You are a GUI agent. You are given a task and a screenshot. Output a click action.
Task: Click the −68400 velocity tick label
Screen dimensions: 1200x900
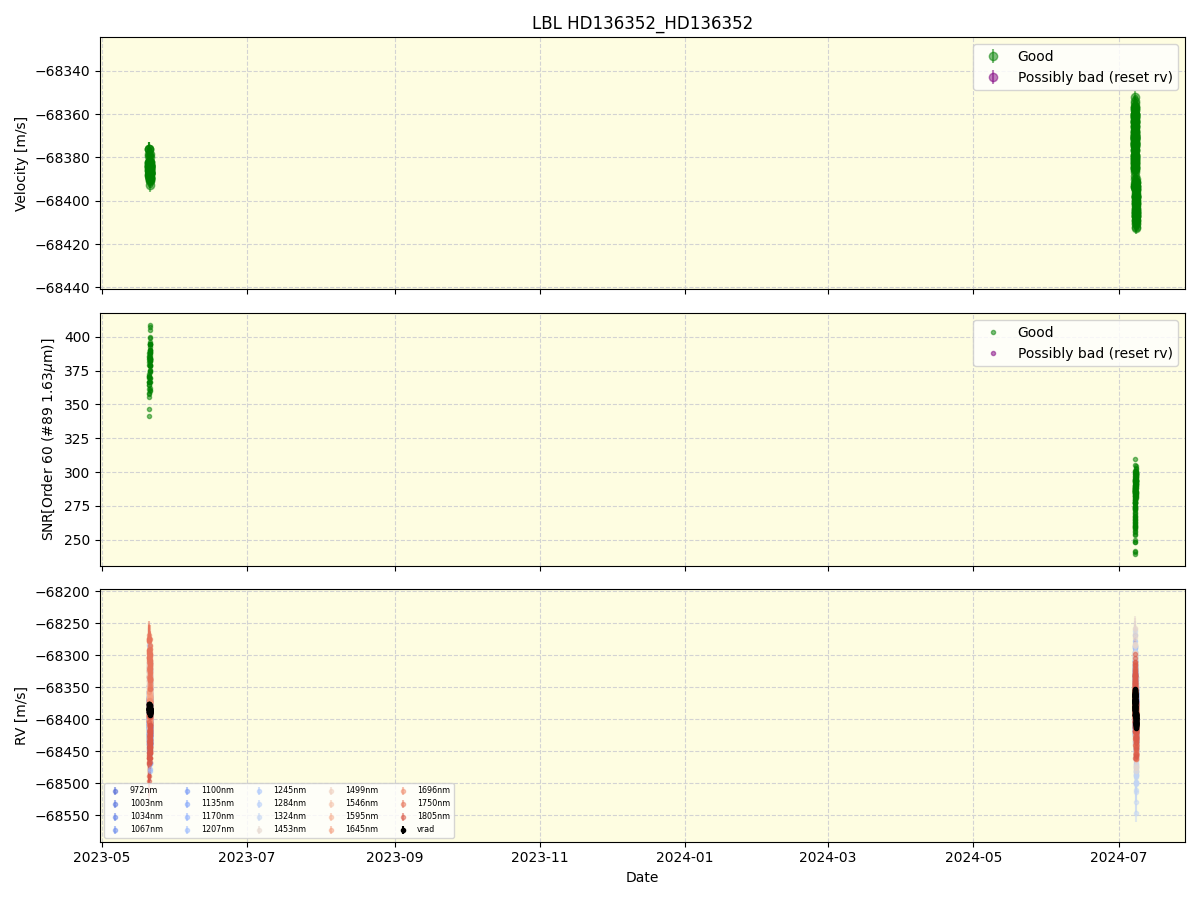click(65, 201)
